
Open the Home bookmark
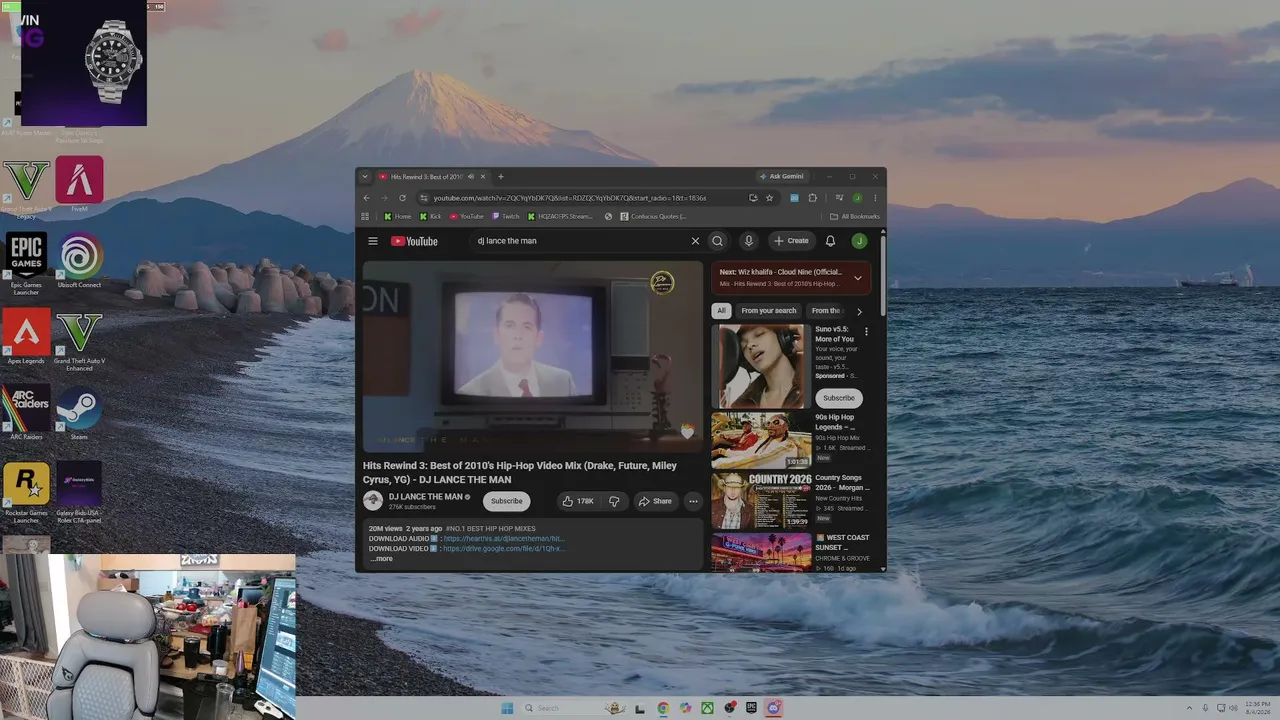[397, 216]
